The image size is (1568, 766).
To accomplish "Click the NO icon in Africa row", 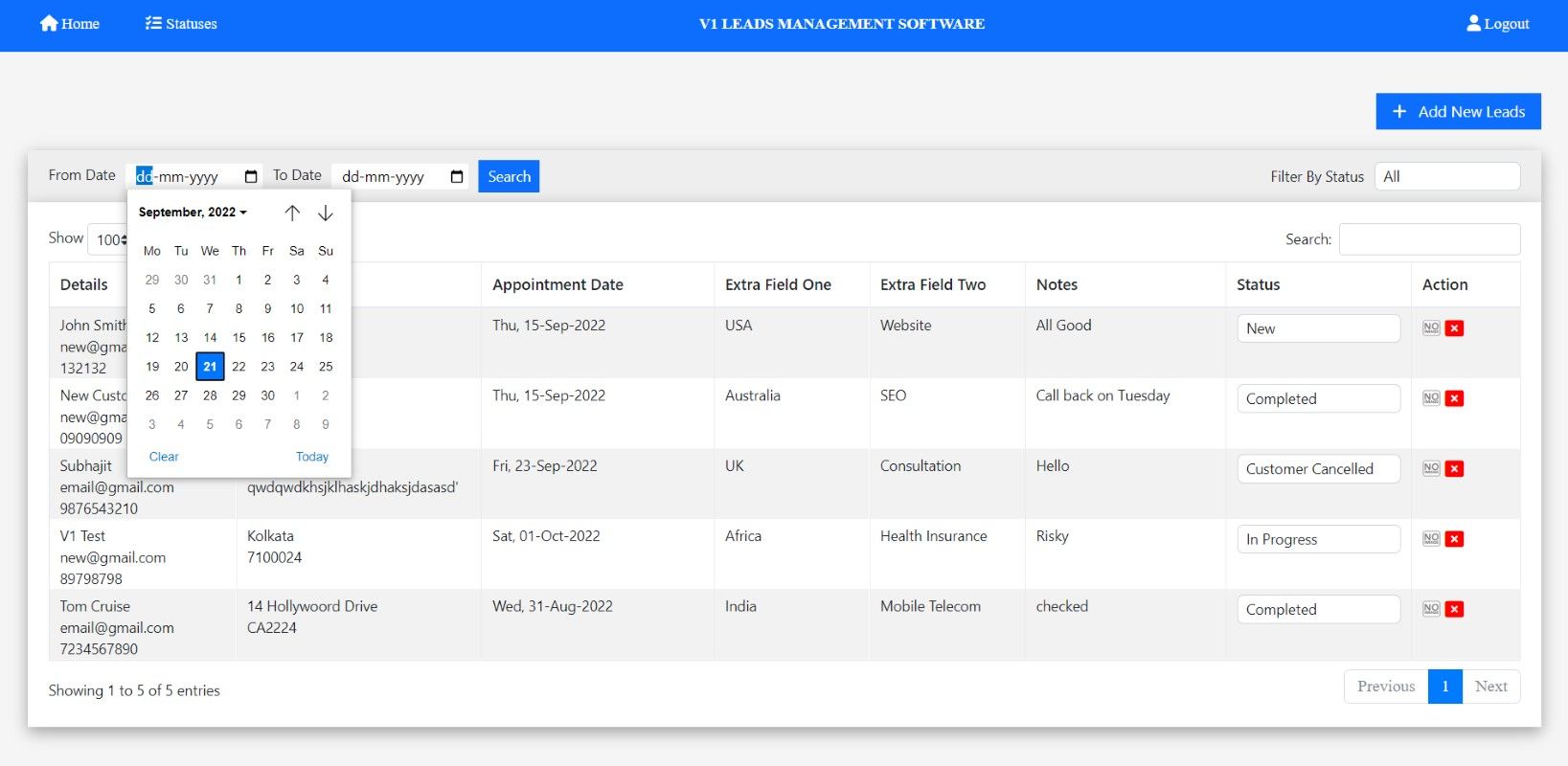I will coord(1431,539).
